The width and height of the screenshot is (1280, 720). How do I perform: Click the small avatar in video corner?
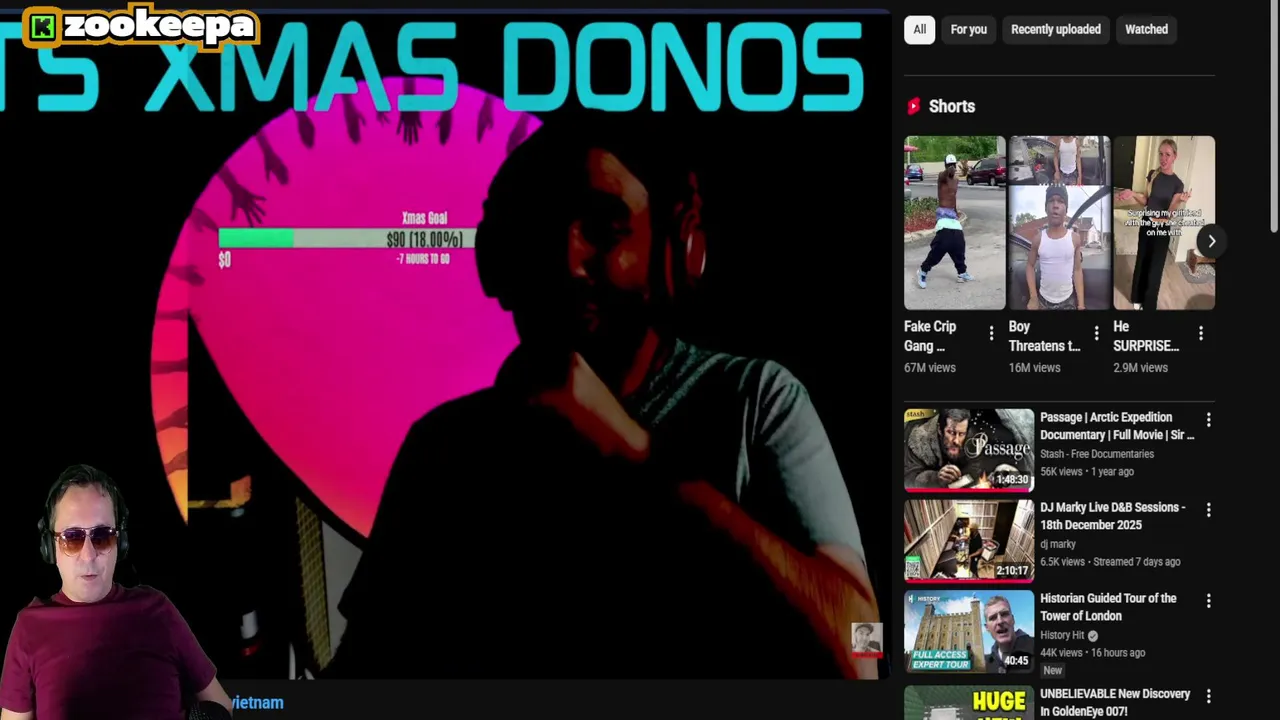tap(866, 638)
